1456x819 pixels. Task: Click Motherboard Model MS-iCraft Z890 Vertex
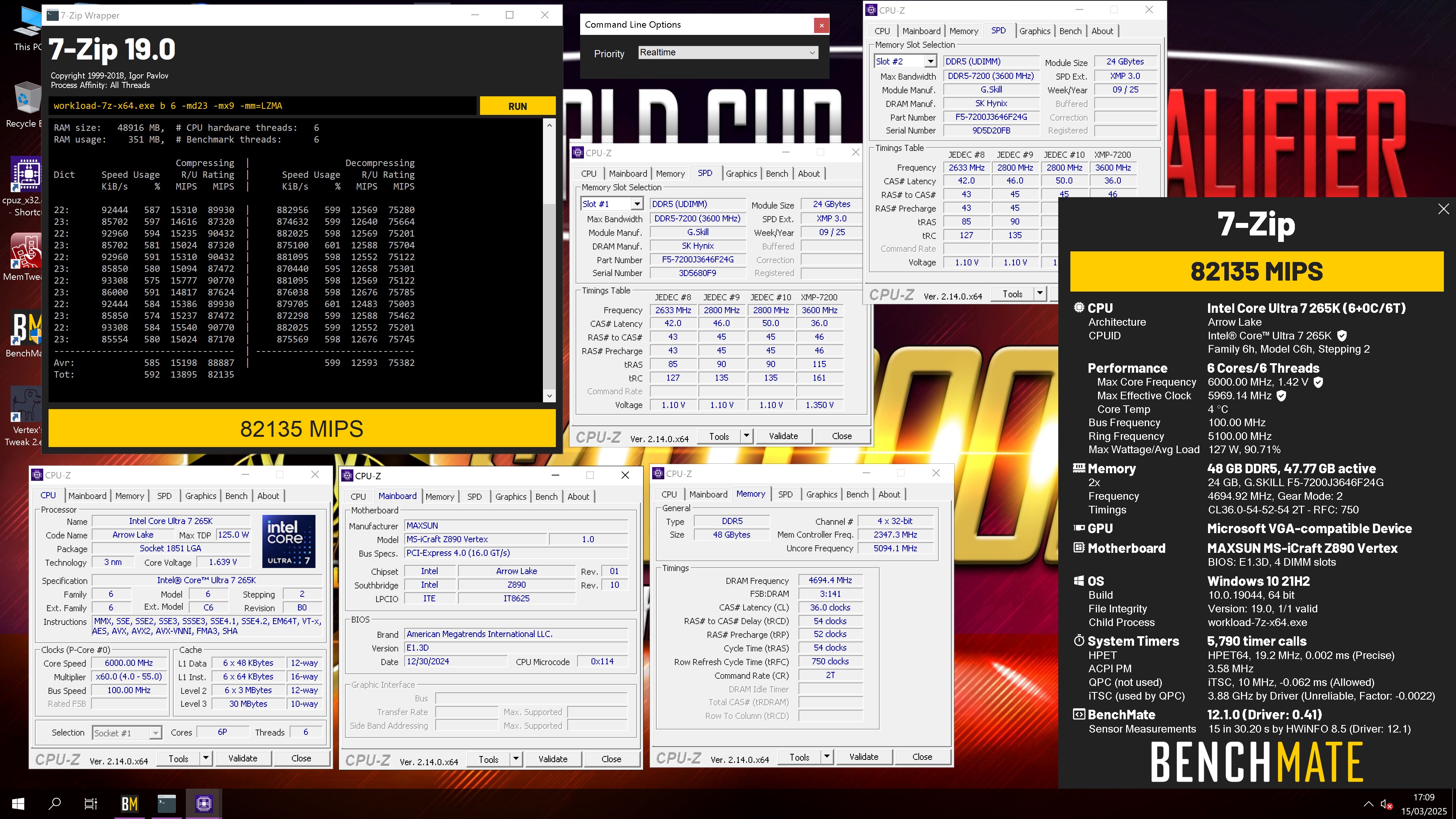point(475,539)
